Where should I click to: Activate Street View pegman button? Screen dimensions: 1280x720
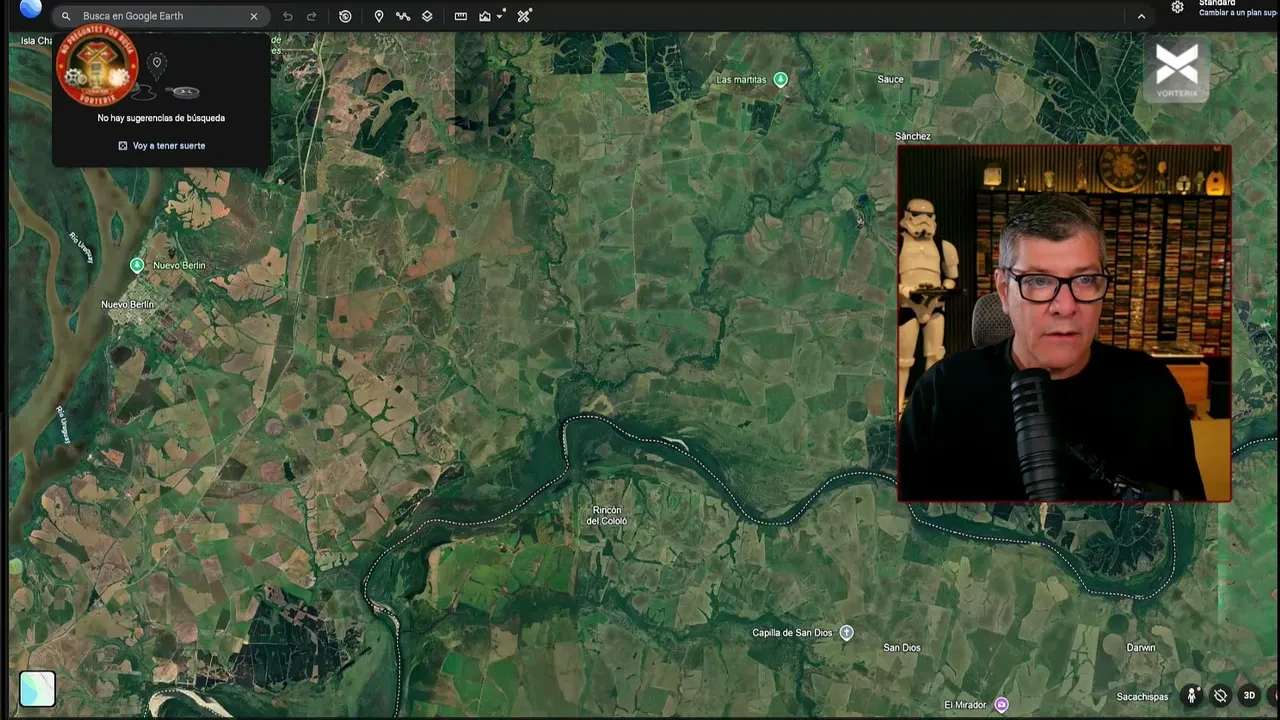(1191, 695)
